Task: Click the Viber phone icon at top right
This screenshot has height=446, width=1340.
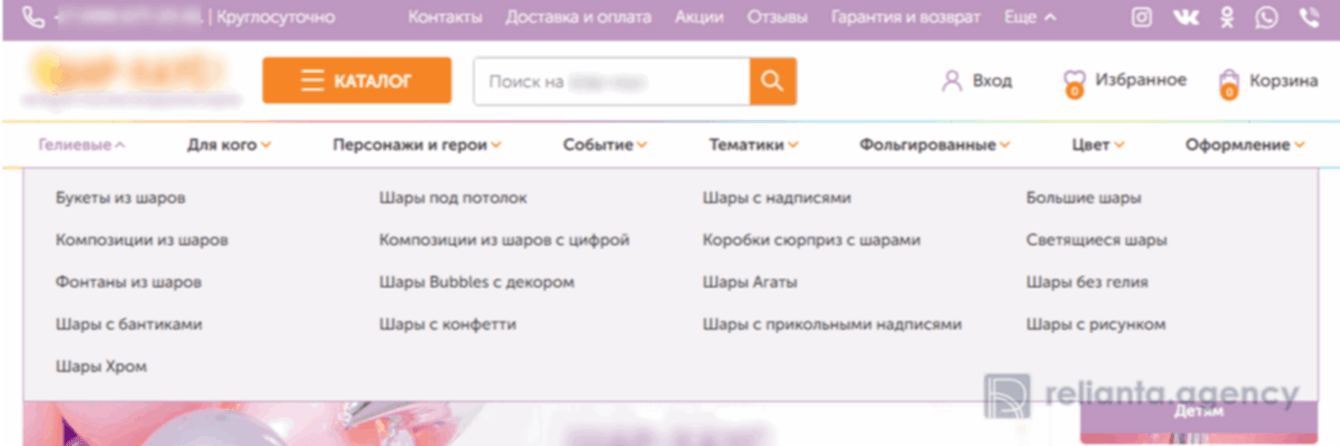Action: (1308, 17)
